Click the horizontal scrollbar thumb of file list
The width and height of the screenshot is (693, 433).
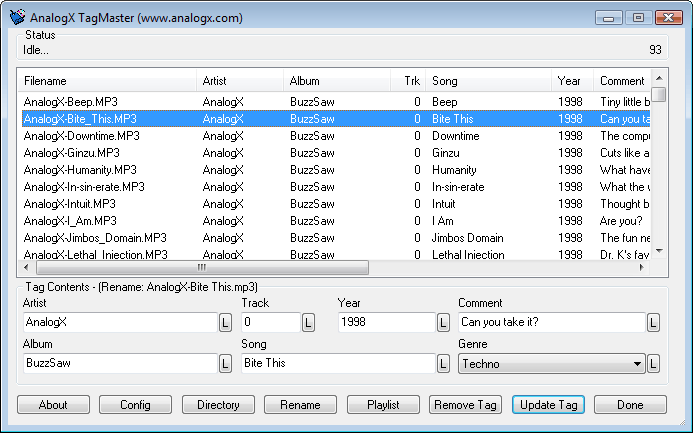tap(202, 267)
